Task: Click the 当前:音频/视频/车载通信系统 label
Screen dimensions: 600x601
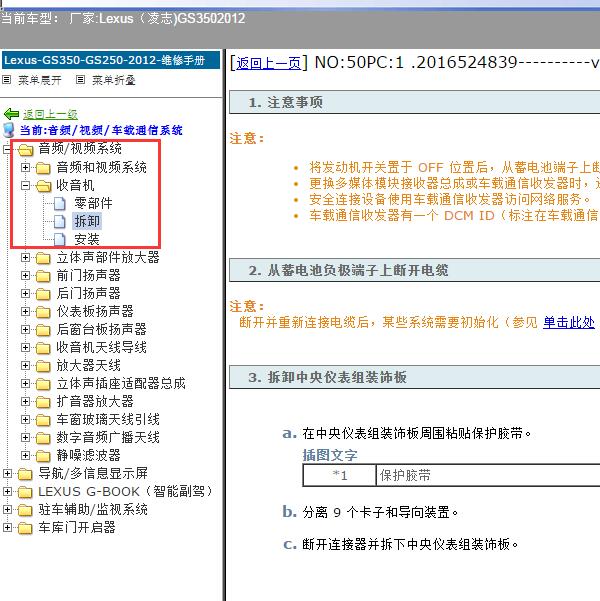Action: pyautogui.click(x=101, y=130)
